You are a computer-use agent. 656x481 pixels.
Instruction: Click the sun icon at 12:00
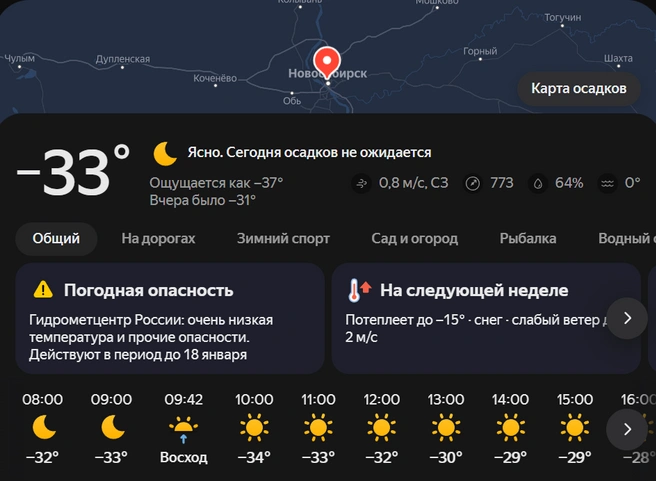(x=382, y=427)
